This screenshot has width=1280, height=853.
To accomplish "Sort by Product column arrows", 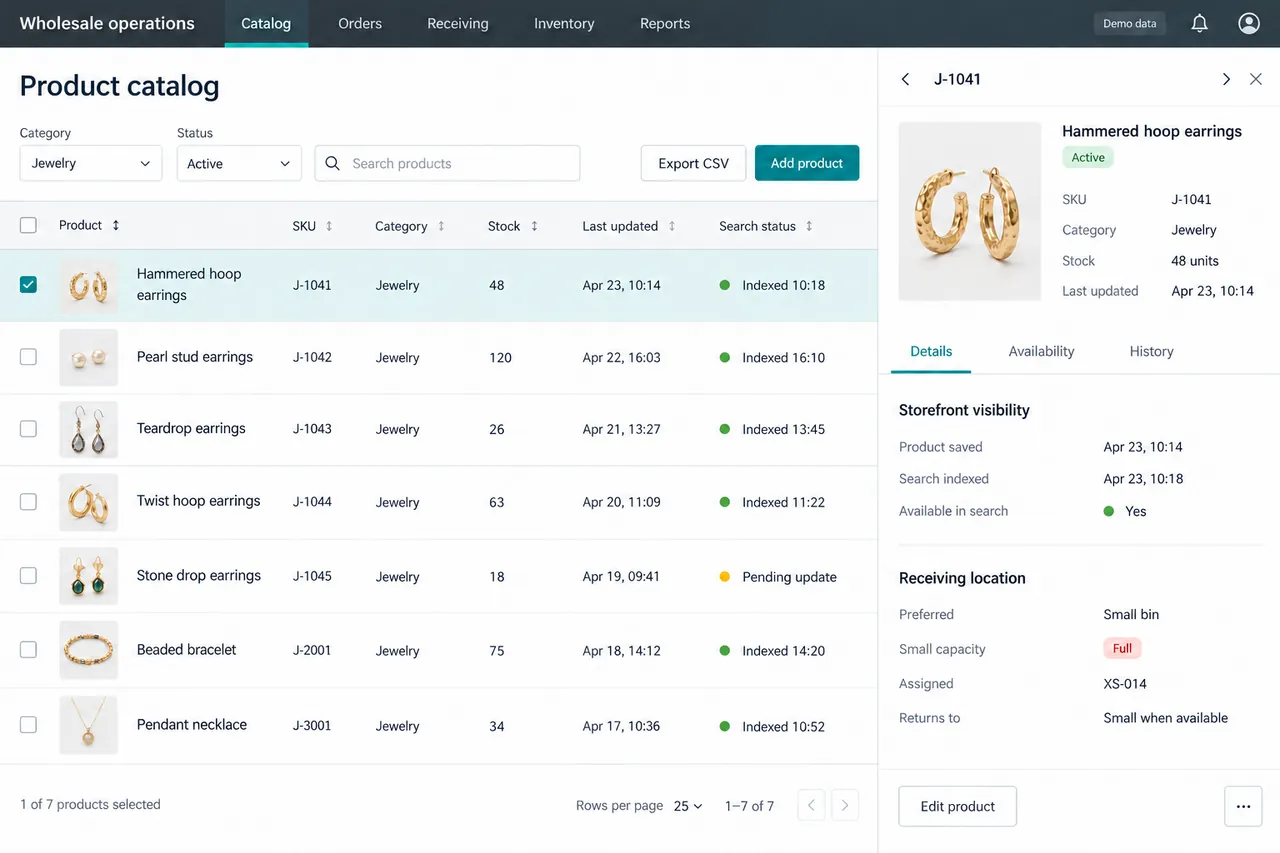I will pos(116,226).
